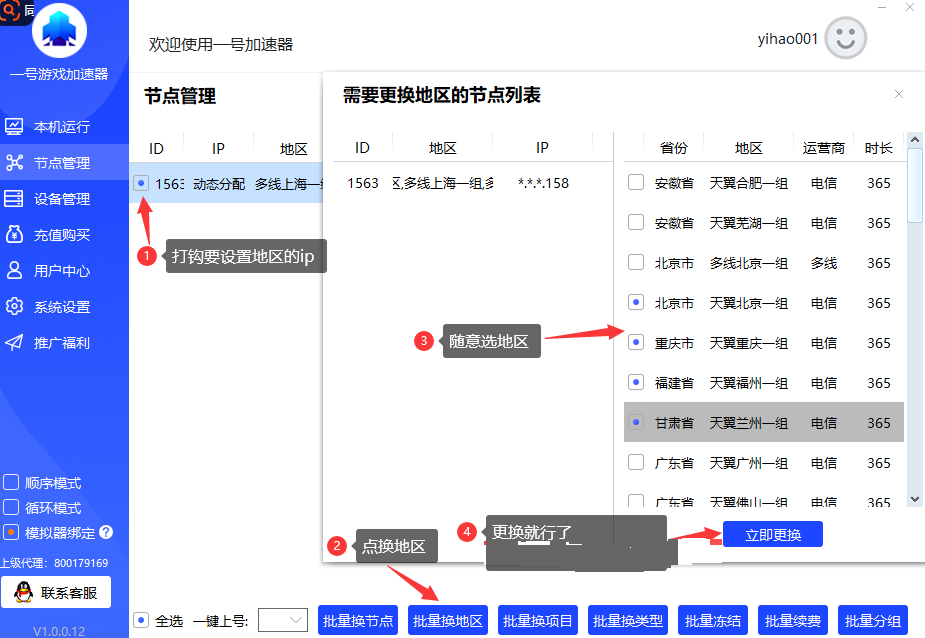Viewport: 925px width, 638px height.
Task: Open 本机运行 in the sidebar
Action: (64, 127)
